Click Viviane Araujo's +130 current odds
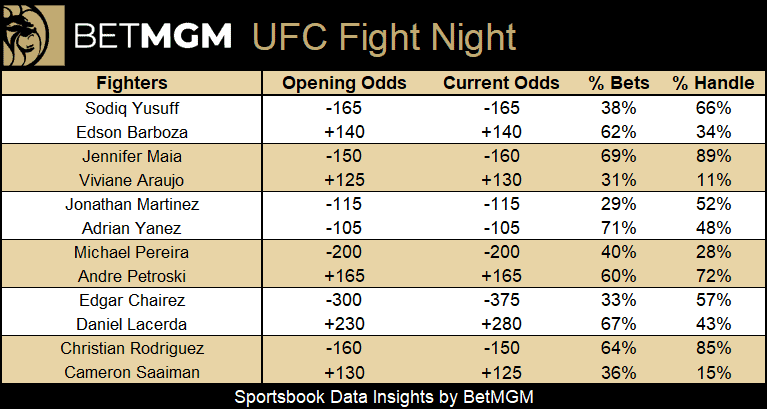 point(501,180)
